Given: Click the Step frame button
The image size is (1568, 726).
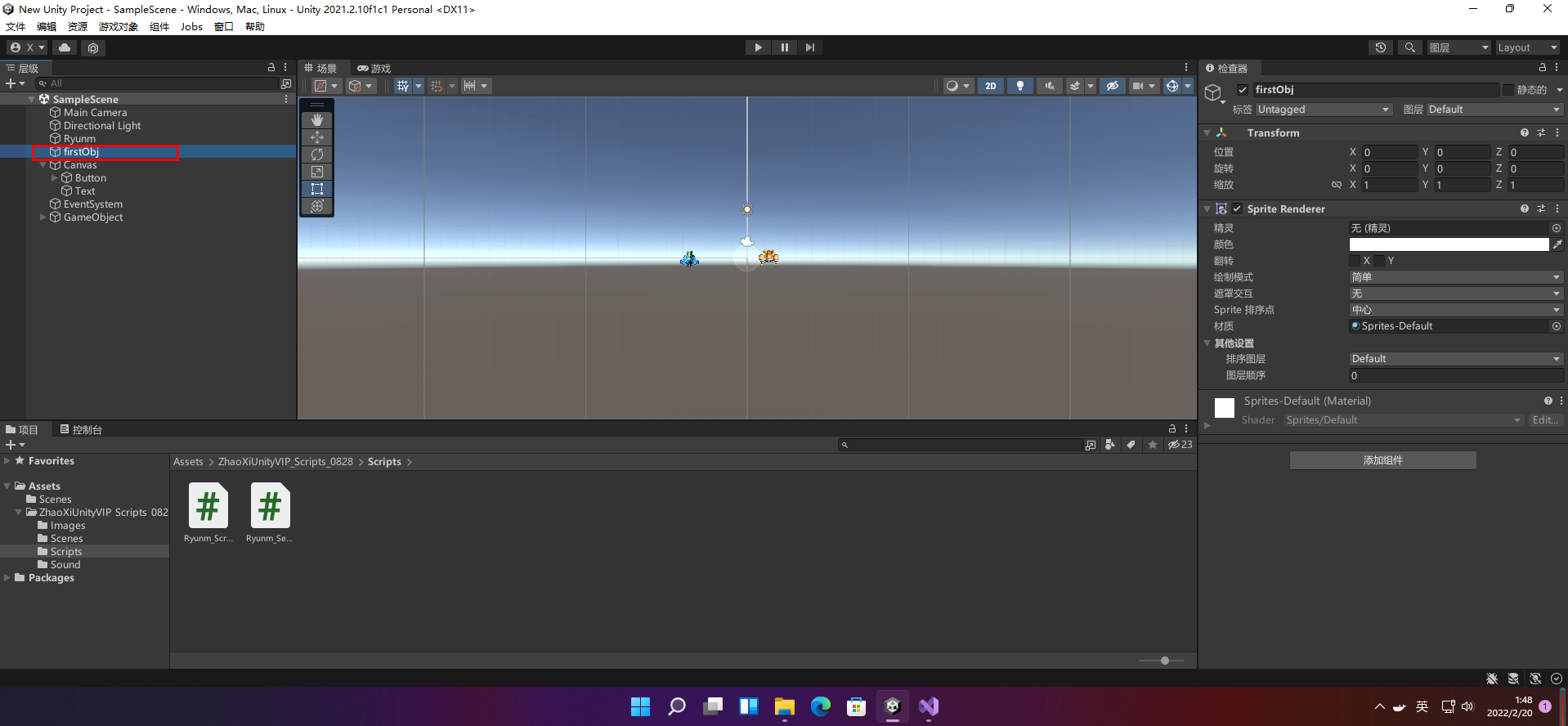Looking at the screenshot, I should point(809,47).
